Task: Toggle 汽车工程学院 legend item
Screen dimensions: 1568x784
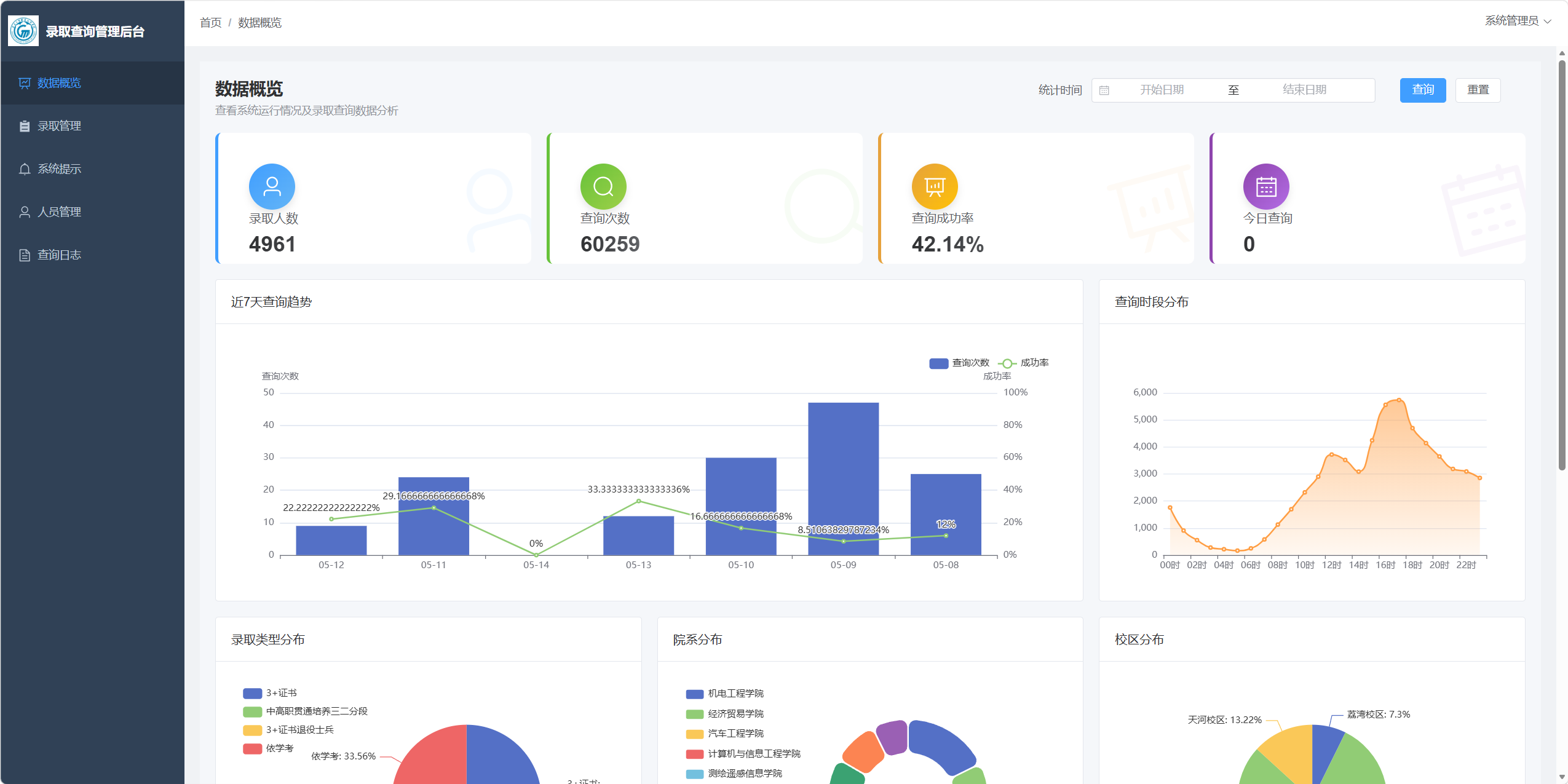Action: pyautogui.click(x=725, y=734)
